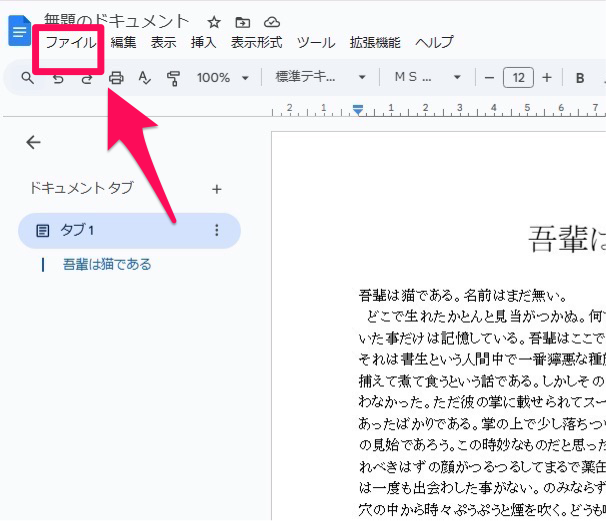The width and height of the screenshot is (606, 521).
Task: Toggle bold text formatting
Action: tap(580, 77)
